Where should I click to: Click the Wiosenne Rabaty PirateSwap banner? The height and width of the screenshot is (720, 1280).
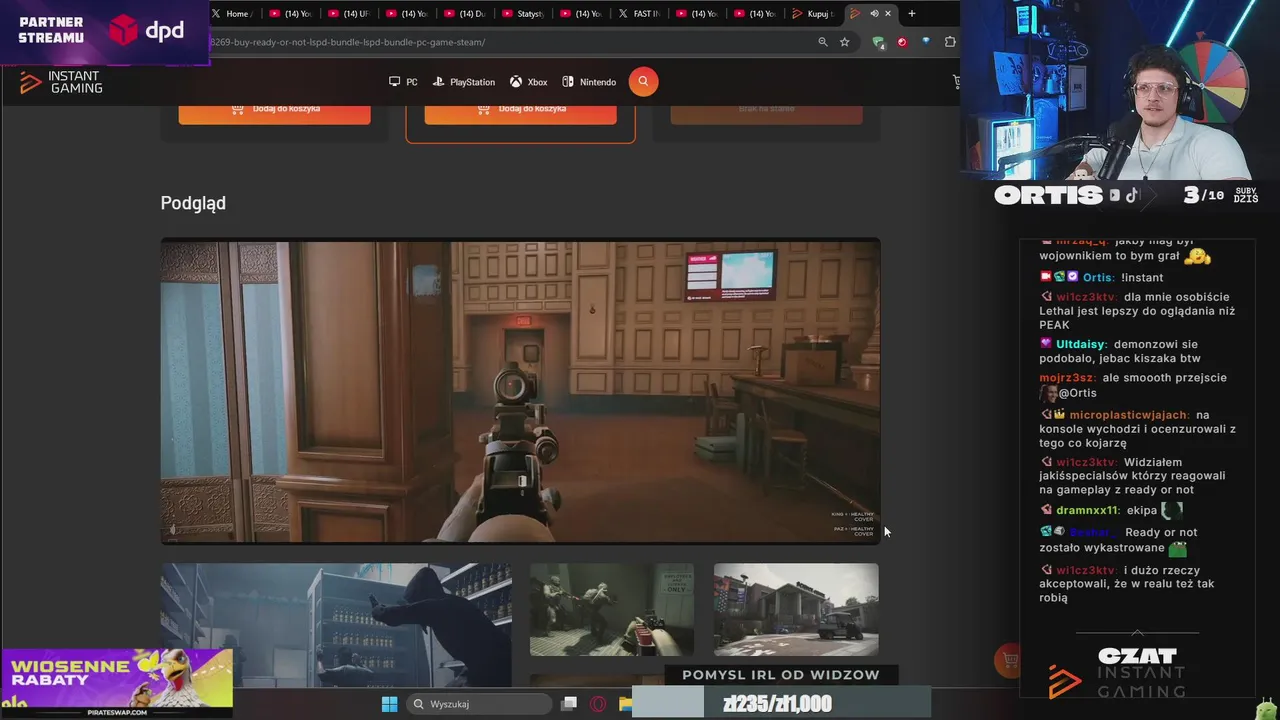116,683
